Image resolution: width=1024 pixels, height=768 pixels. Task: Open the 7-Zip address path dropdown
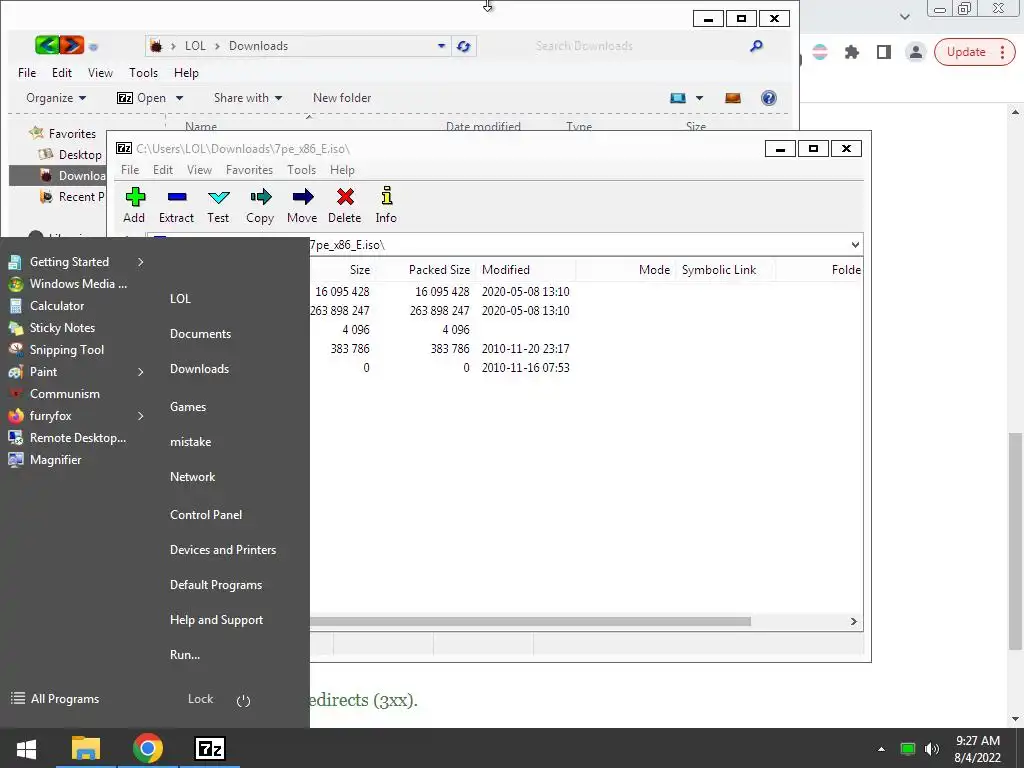point(855,245)
